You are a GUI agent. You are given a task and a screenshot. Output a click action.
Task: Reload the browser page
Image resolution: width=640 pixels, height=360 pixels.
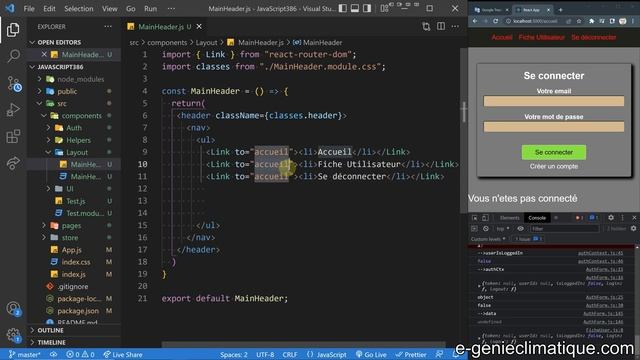pos(496,21)
